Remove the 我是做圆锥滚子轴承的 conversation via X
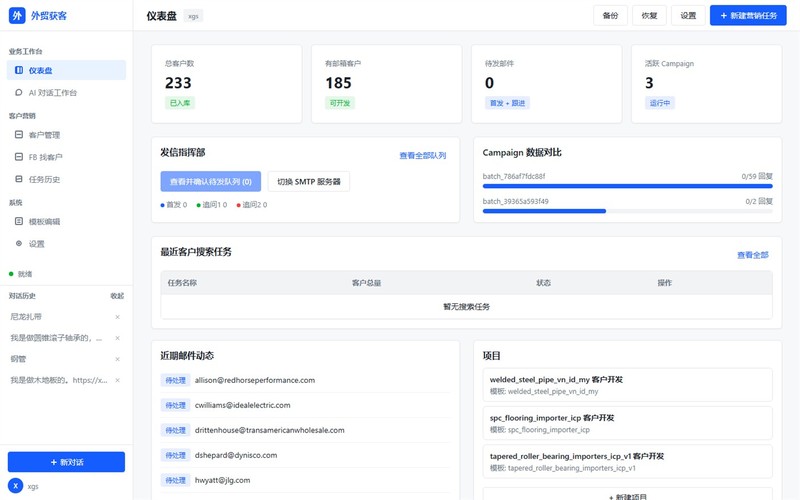The width and height of the screenshot is (800, 500). click(x=117, y=338)
